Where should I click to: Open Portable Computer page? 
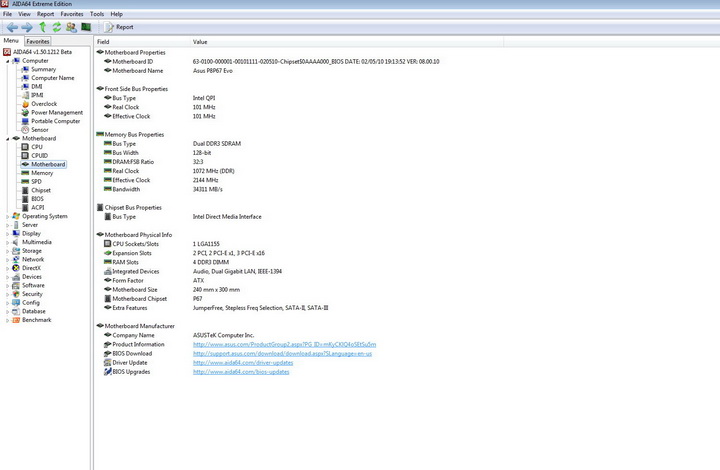point(56,121)
